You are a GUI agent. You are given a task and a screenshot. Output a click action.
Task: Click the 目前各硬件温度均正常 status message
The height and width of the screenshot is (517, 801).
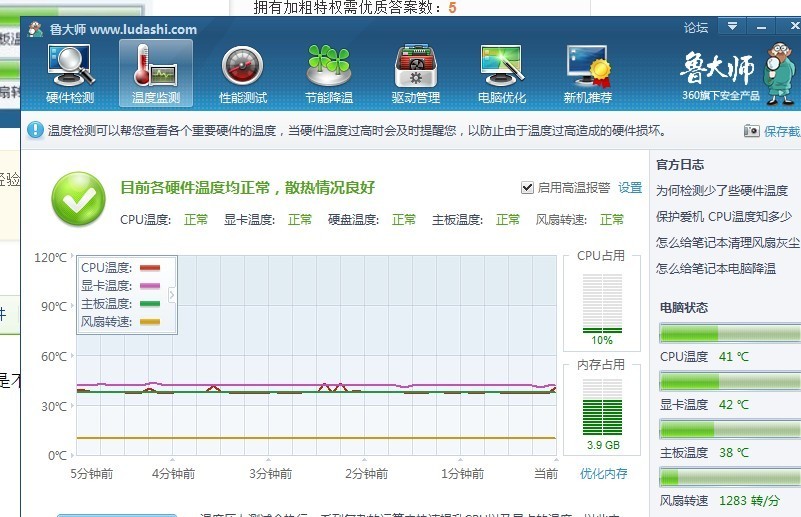click(x=248, y=187)
